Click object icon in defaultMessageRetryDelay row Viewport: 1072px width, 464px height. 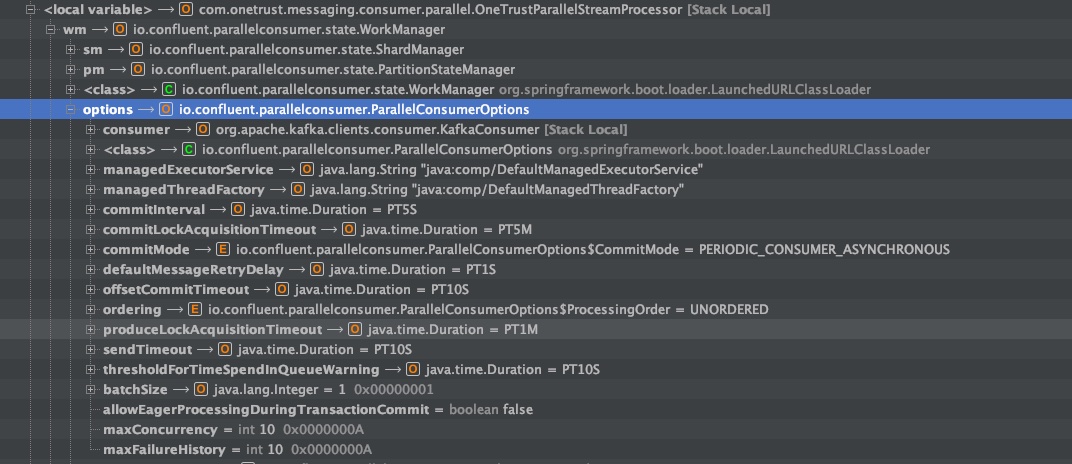point(317,270)
